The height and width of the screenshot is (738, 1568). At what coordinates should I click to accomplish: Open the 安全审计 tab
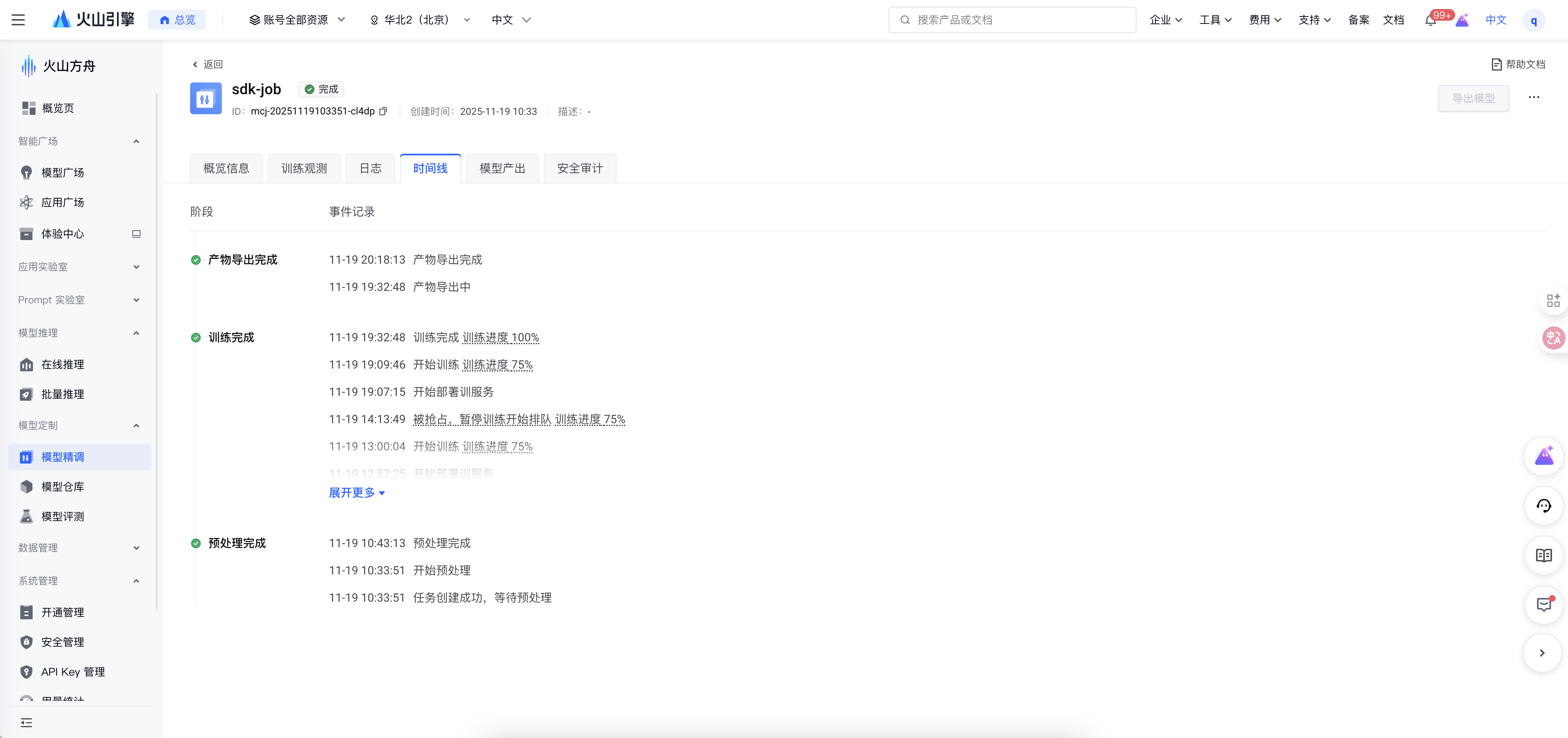579,168
